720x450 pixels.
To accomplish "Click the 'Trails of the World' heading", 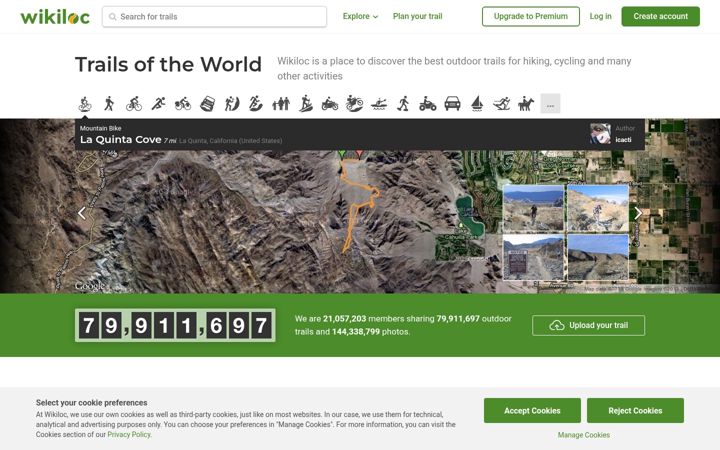I will pos(169,64).
